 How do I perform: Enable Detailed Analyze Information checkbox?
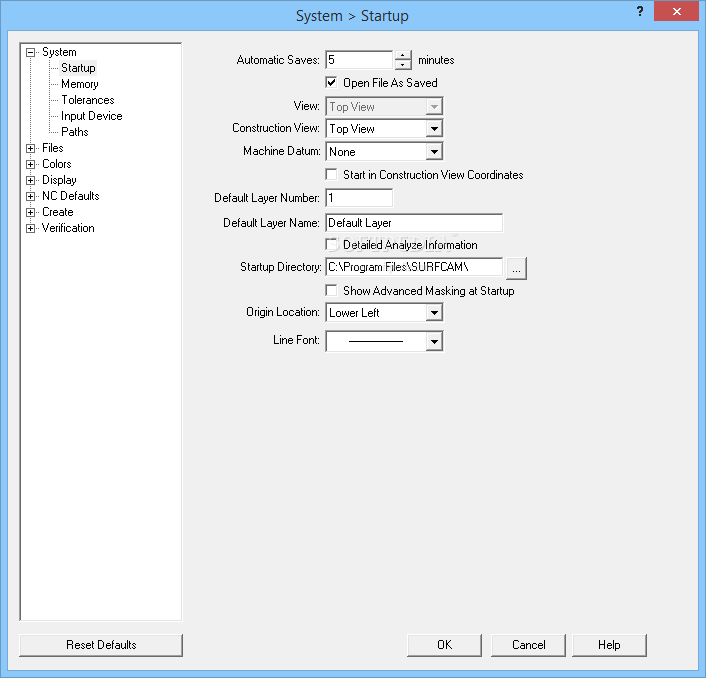(x=331, y=244)
